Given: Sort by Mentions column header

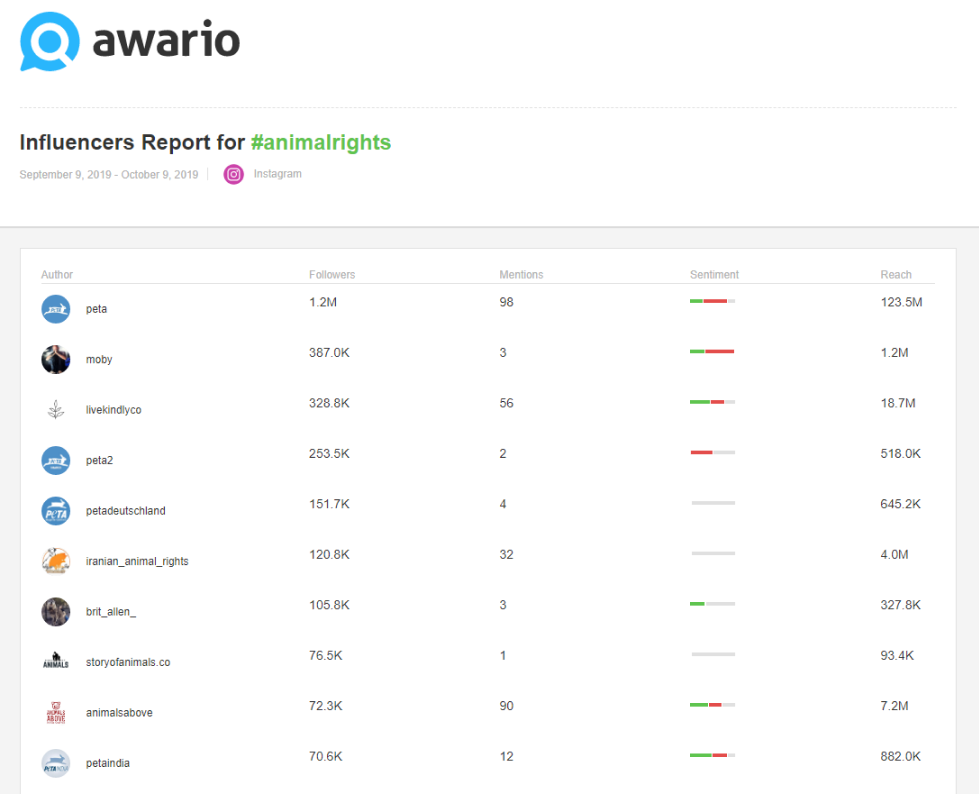Looking at the screenshot, I should (x=521, y=275).
